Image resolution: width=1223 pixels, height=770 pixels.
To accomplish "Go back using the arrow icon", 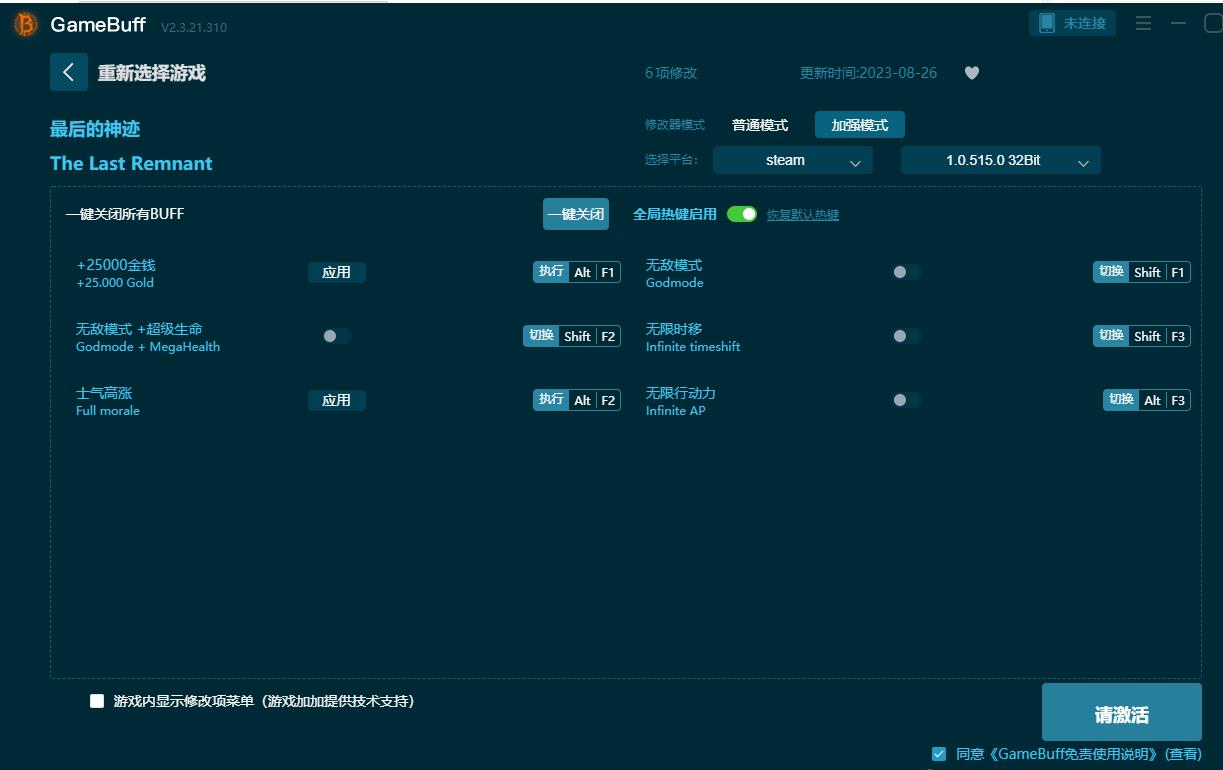I will pyautogui.click(x=68, y=72).
